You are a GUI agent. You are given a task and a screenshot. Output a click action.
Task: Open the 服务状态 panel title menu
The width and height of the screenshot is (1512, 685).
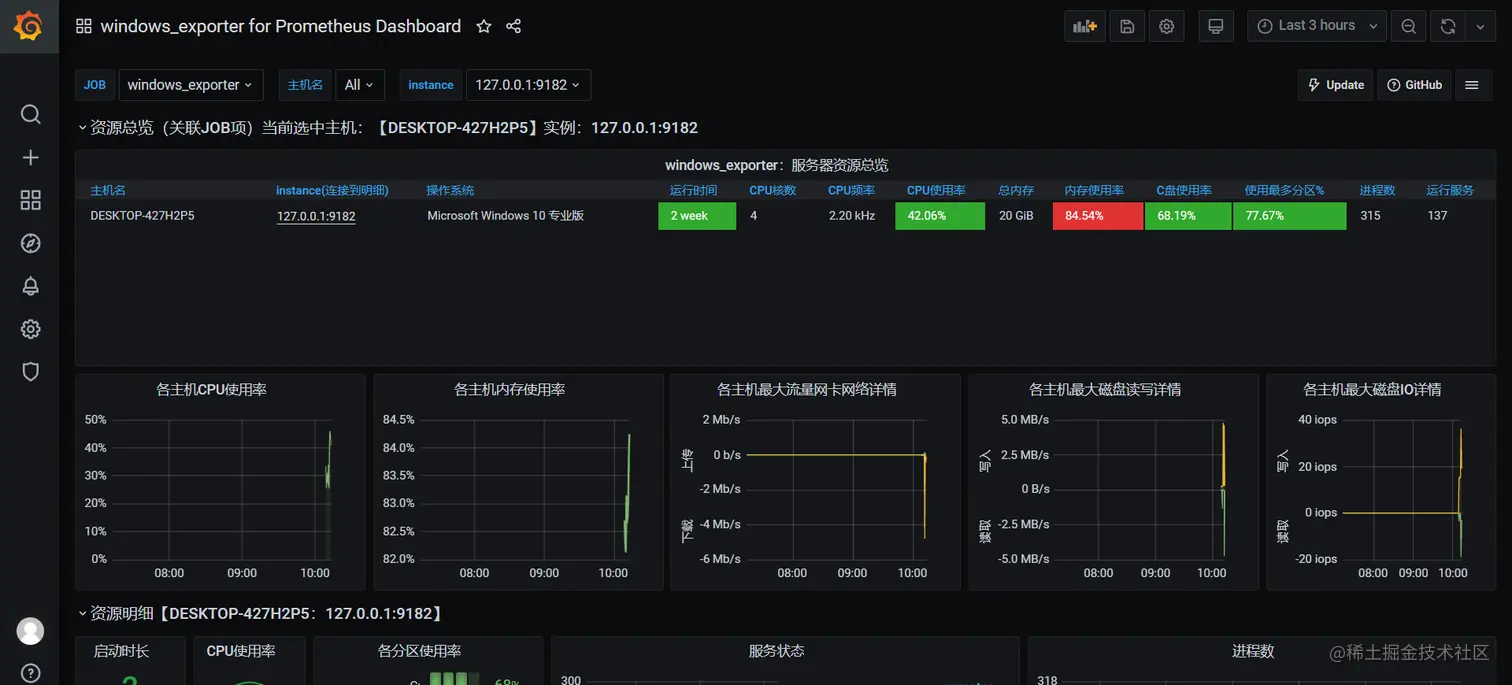[x=777, y=651]
